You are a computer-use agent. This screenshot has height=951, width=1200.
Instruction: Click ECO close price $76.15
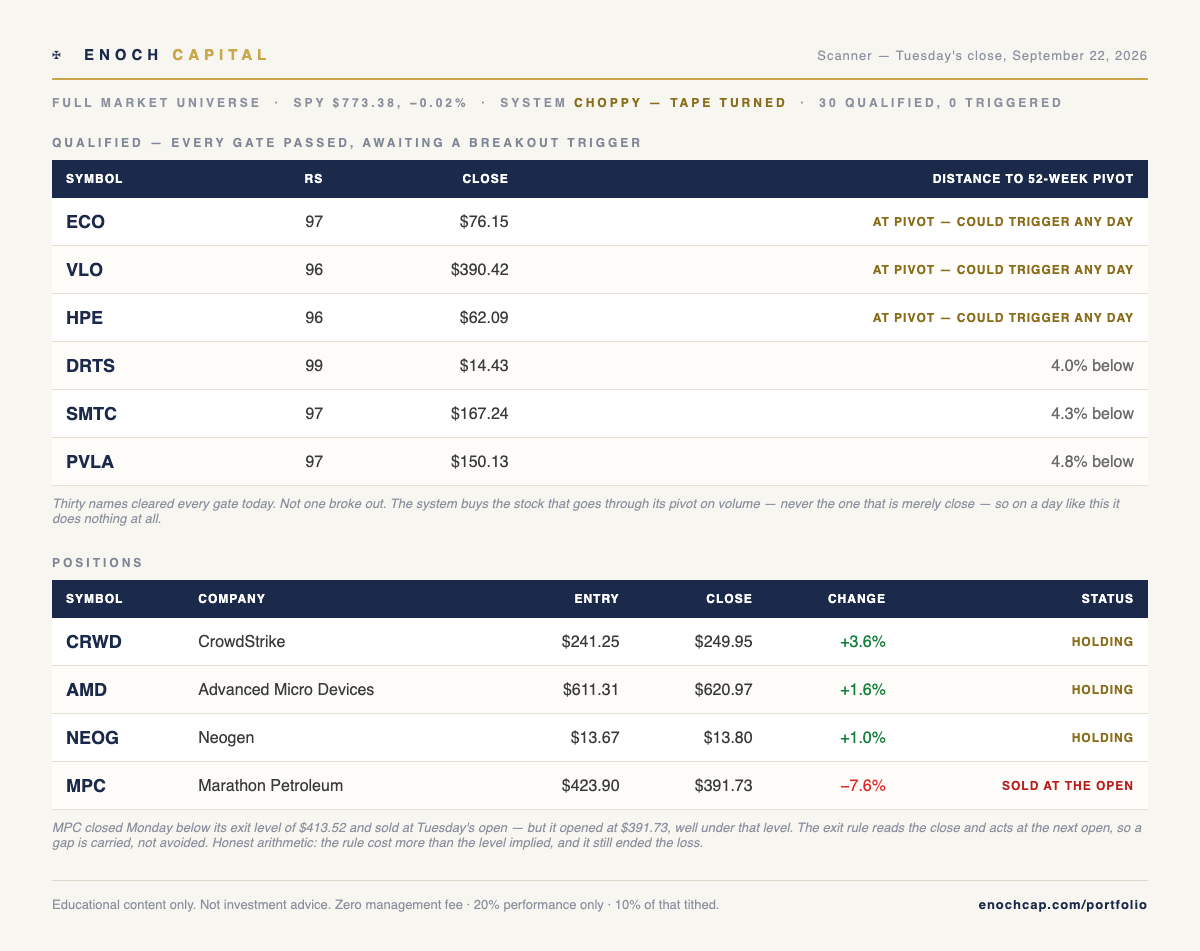point(484,222)
